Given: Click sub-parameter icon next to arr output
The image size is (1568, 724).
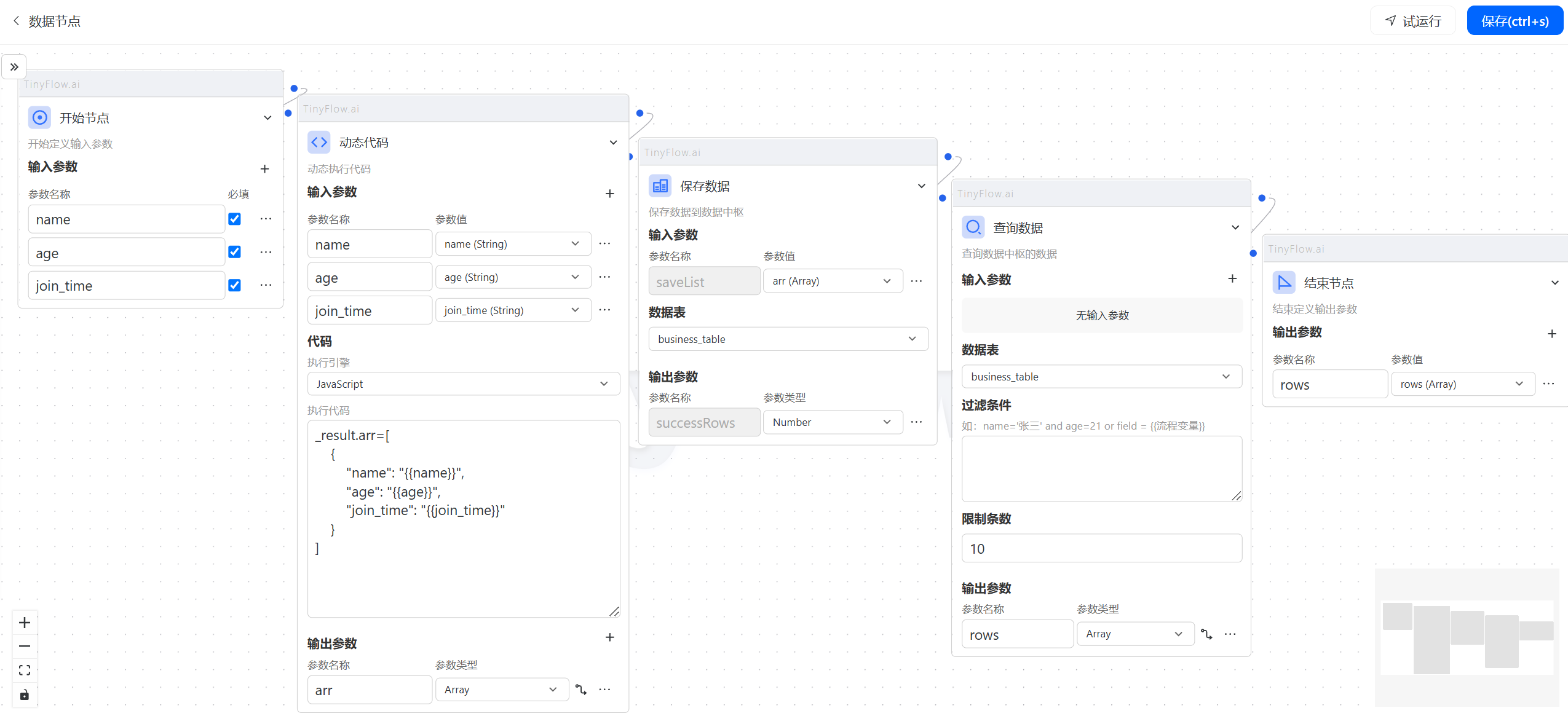Looking at the screenshot, I should [581, 690].
